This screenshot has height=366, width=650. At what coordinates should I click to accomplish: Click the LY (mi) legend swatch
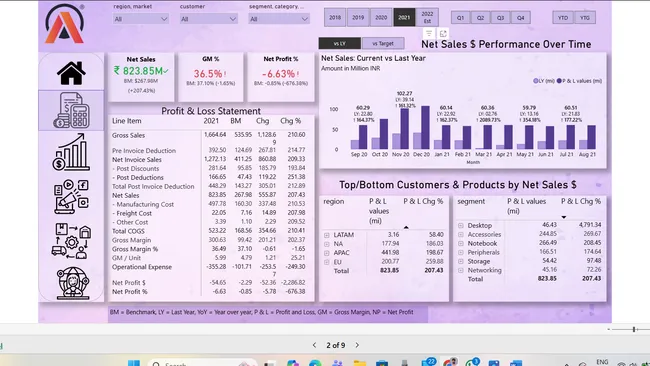(535, 81)
